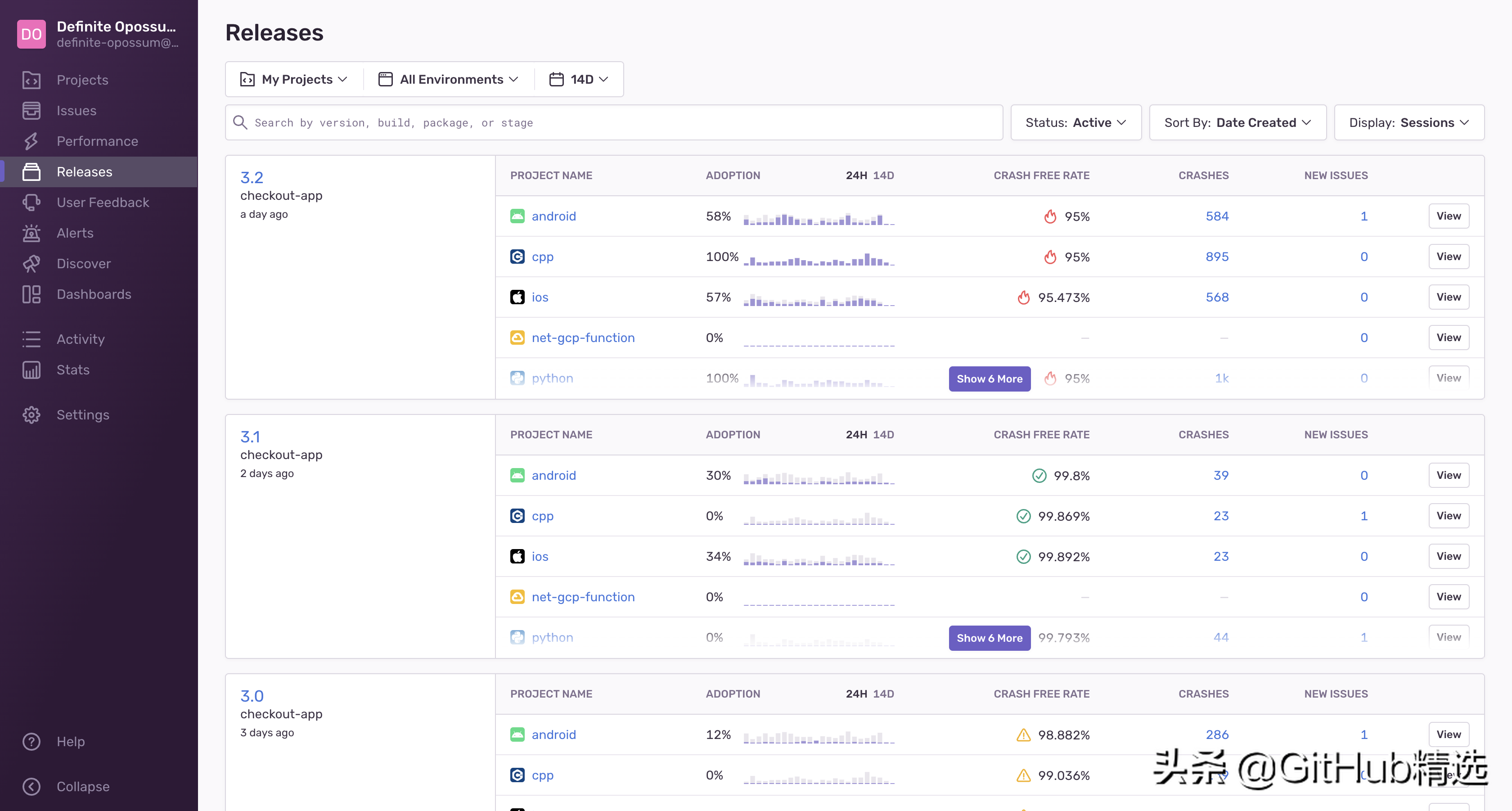Viewport: 1512px width, 811px height.
Task: Open User Feedback in the sidebar
Action: pyautogui.click(x=103, y=203)
